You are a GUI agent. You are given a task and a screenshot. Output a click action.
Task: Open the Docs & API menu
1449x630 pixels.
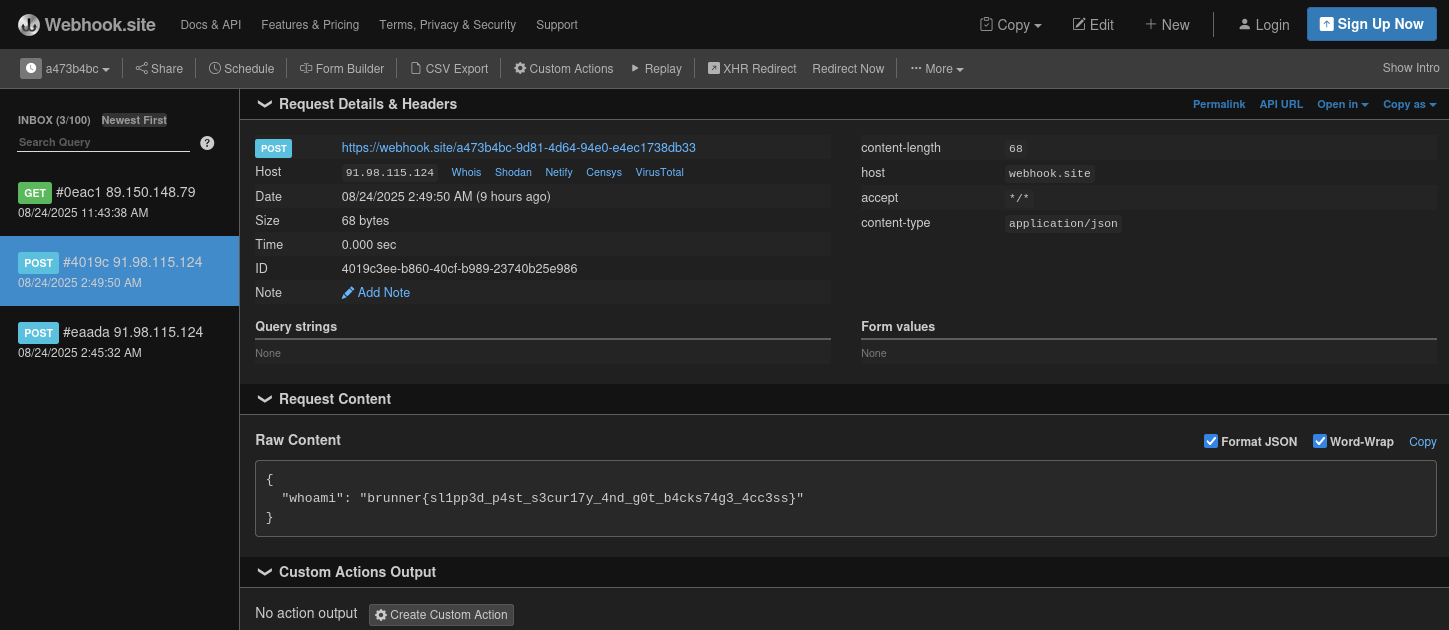210,25
